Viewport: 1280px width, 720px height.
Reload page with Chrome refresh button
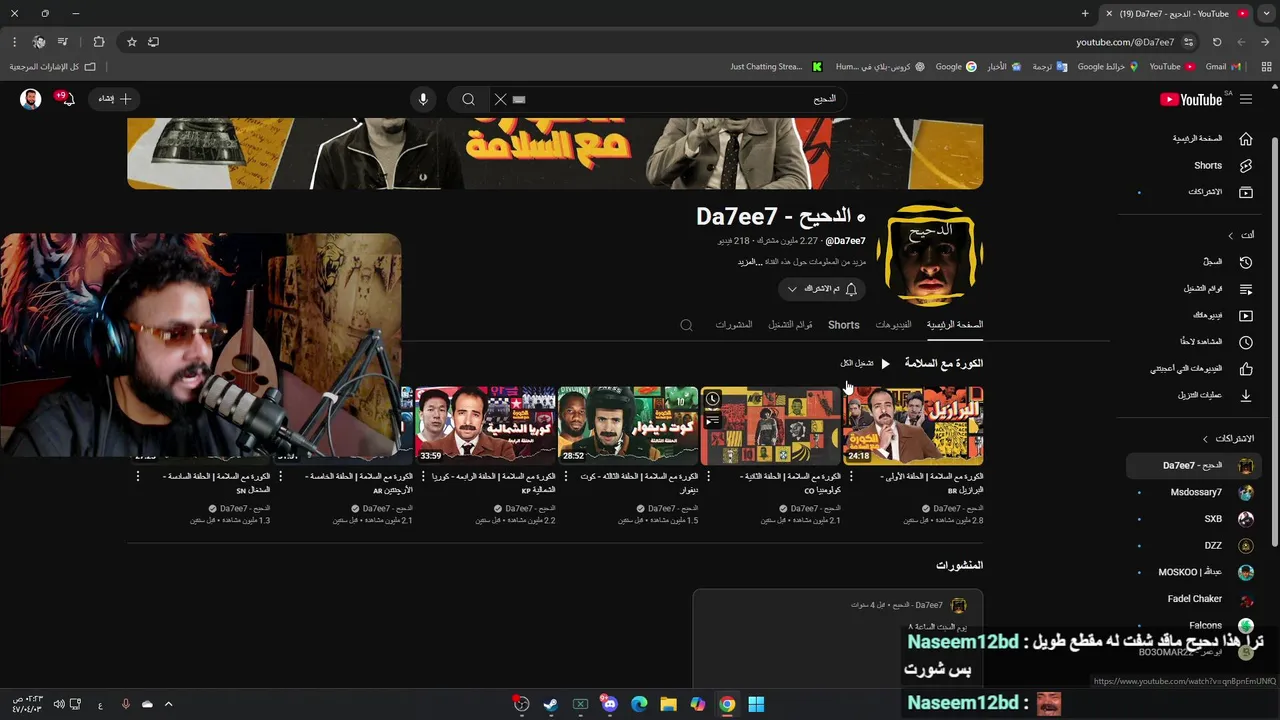(1217, 42)
